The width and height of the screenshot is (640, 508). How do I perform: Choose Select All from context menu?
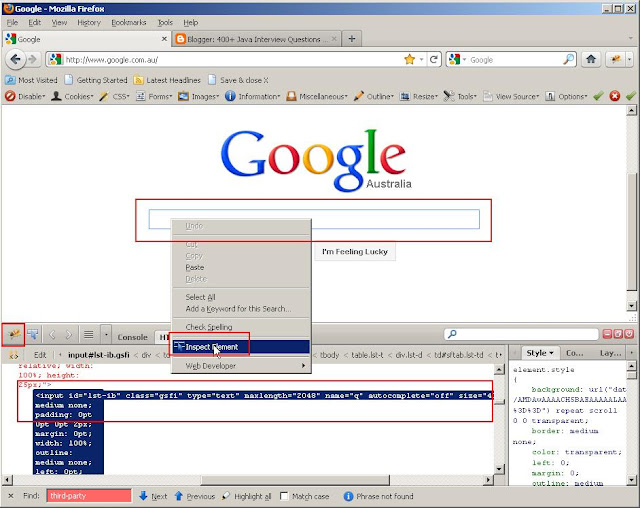coord(241,297)
